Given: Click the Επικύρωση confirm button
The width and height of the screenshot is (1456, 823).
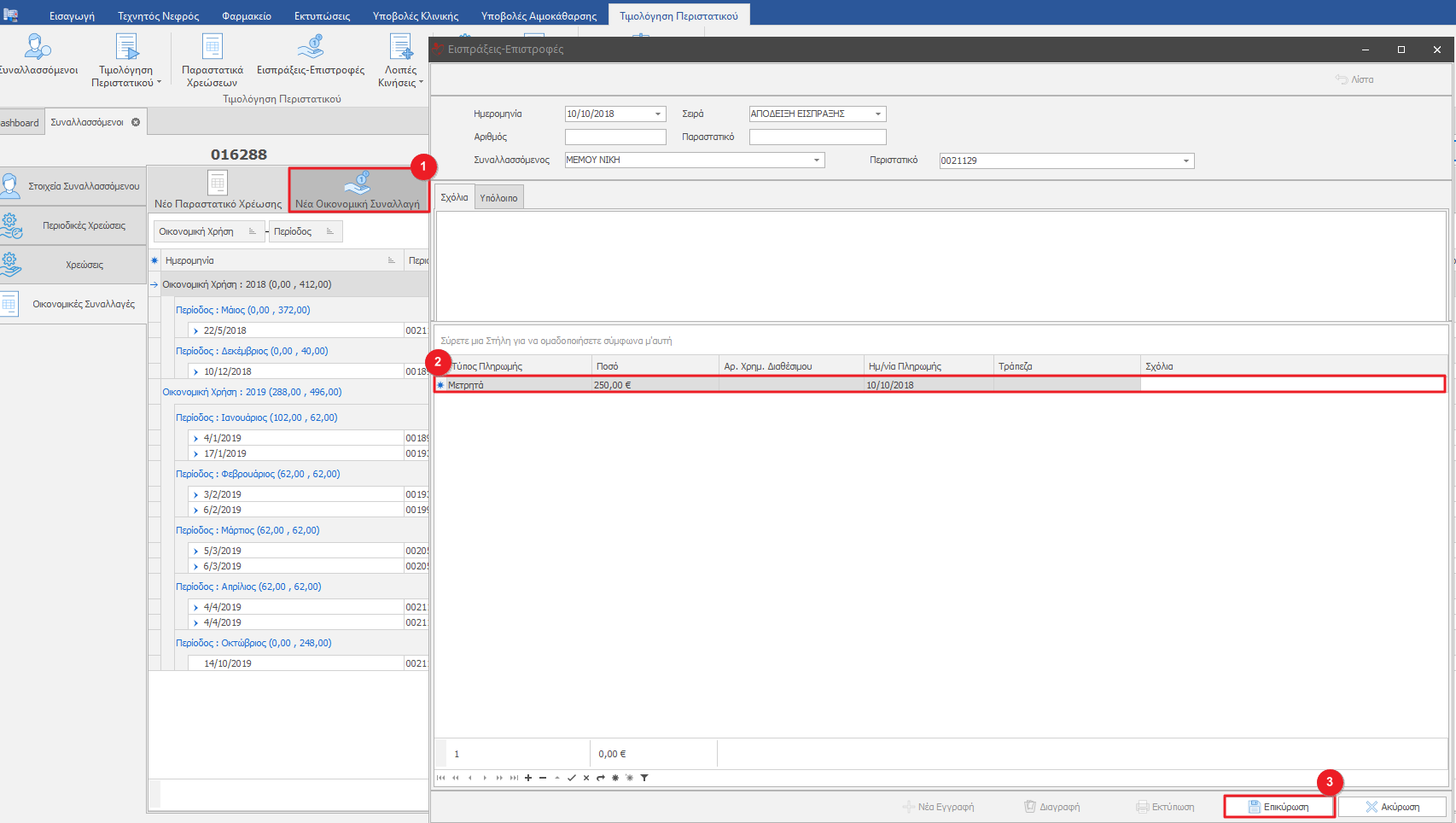Looking at the screenshot, I should [x=1278, y=807].
